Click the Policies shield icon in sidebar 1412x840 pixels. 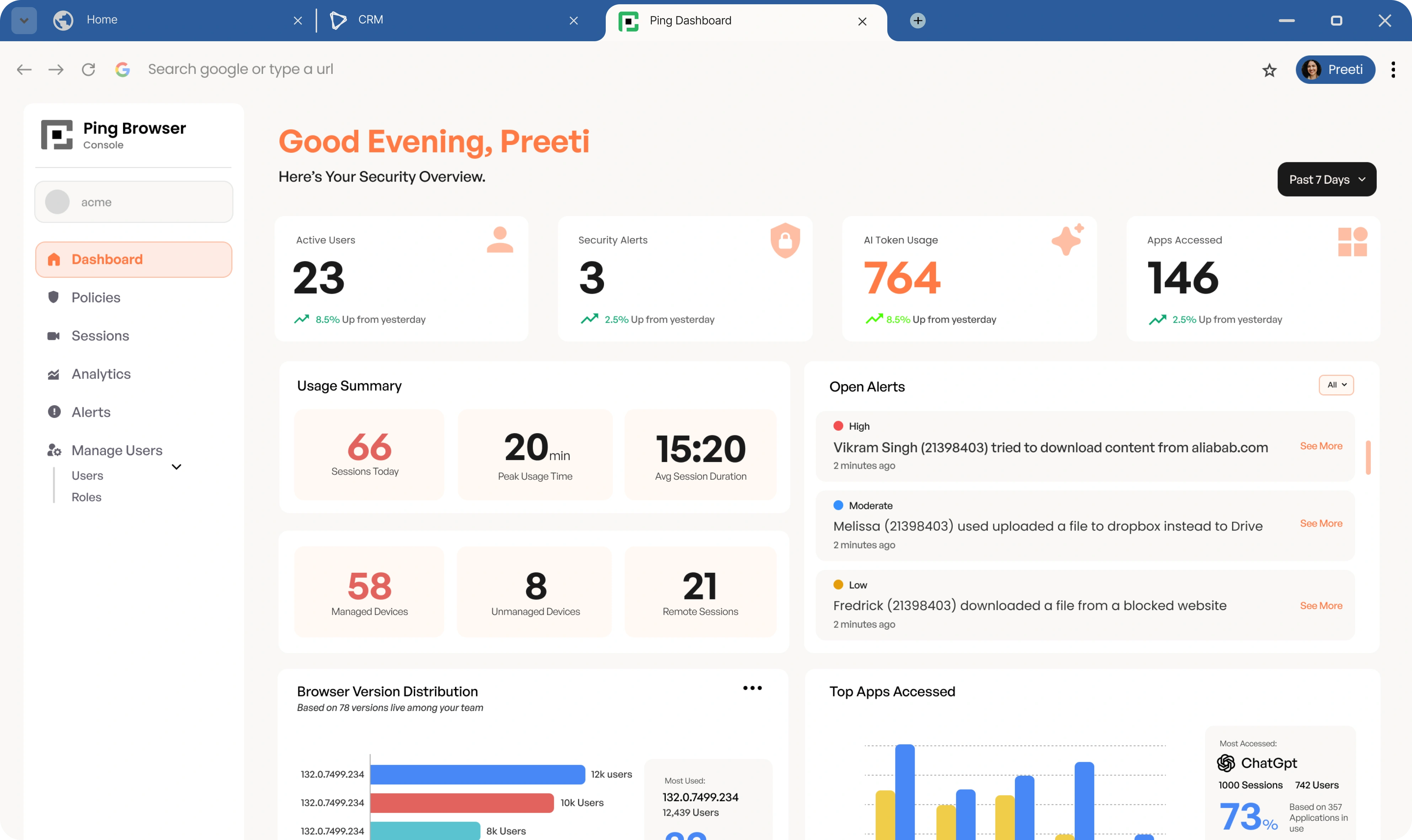point(54,297)
